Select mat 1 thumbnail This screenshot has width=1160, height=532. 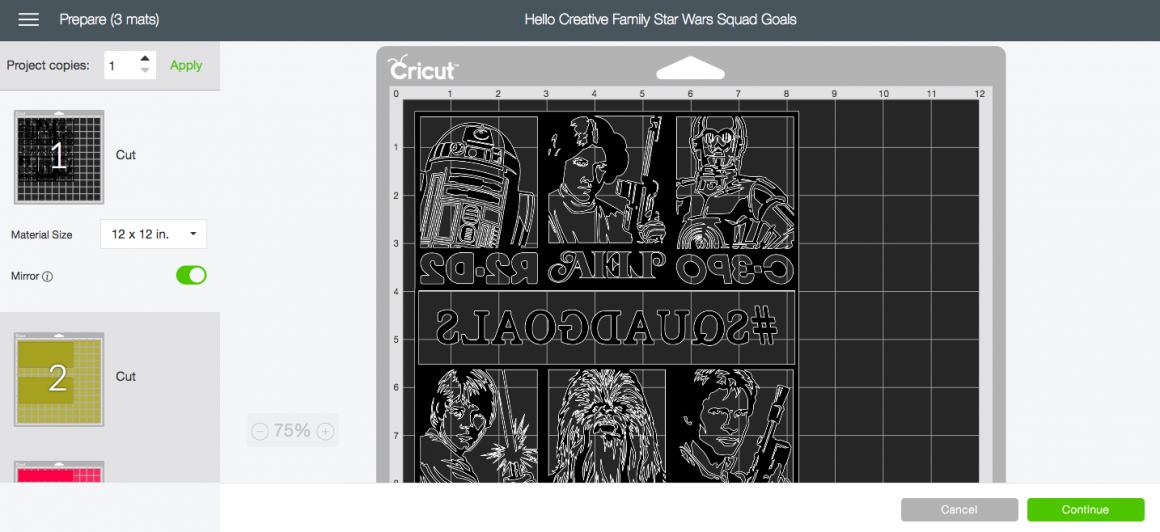(x=58, y=157)
